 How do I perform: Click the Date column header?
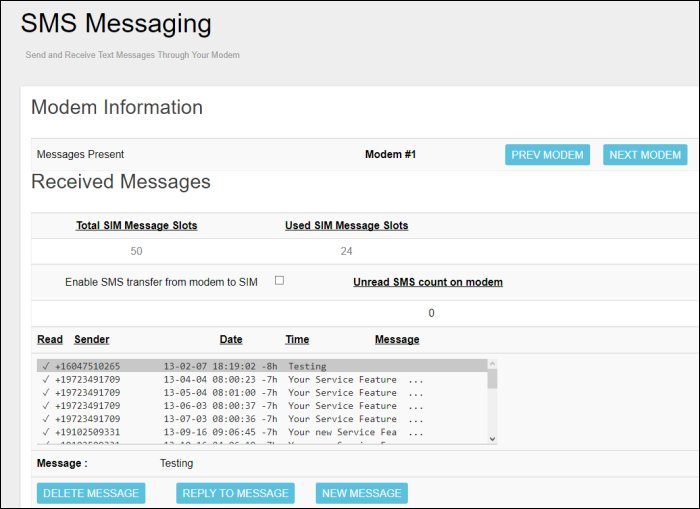231,340
